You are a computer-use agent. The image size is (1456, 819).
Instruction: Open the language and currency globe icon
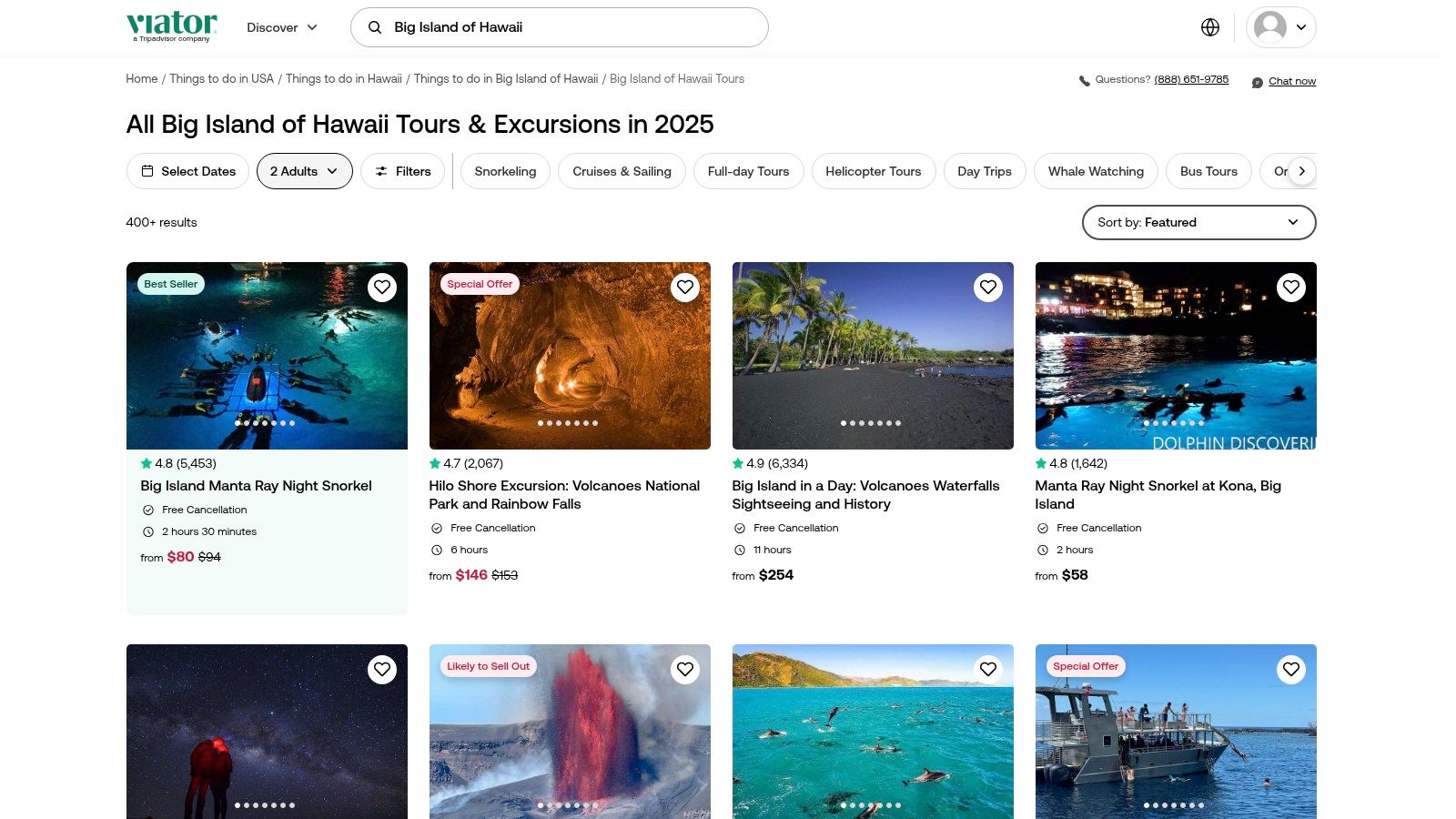click(1209, 27)
